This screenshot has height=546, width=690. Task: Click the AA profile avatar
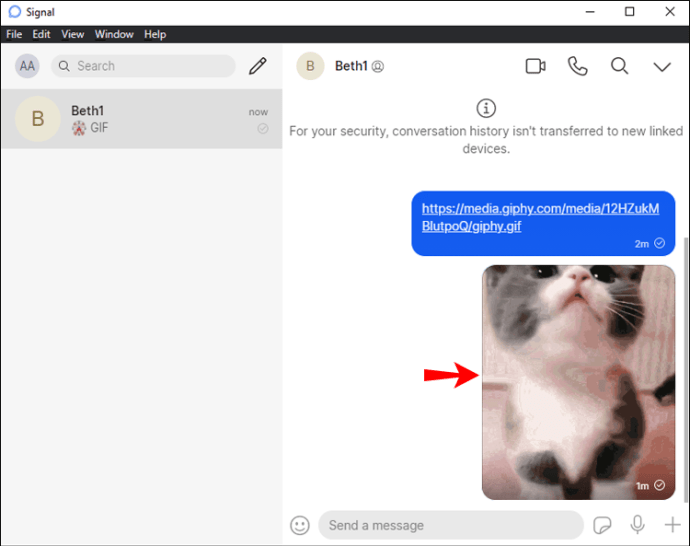pos(27,66)
